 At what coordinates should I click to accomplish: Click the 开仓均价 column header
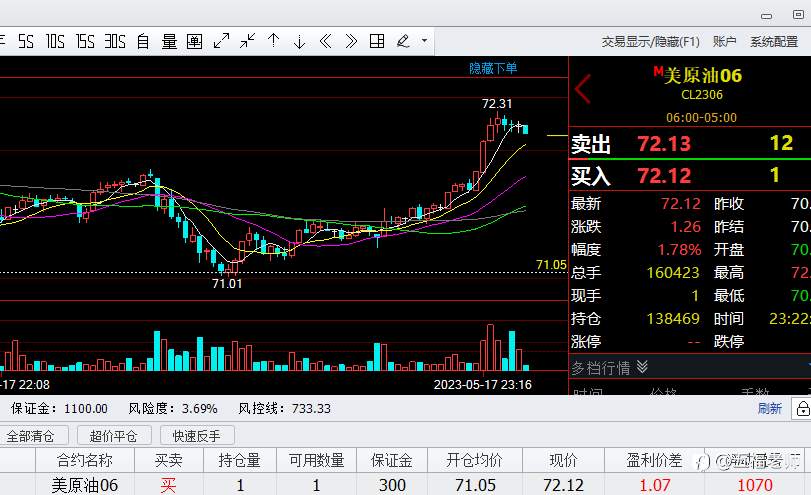(474, 460)
